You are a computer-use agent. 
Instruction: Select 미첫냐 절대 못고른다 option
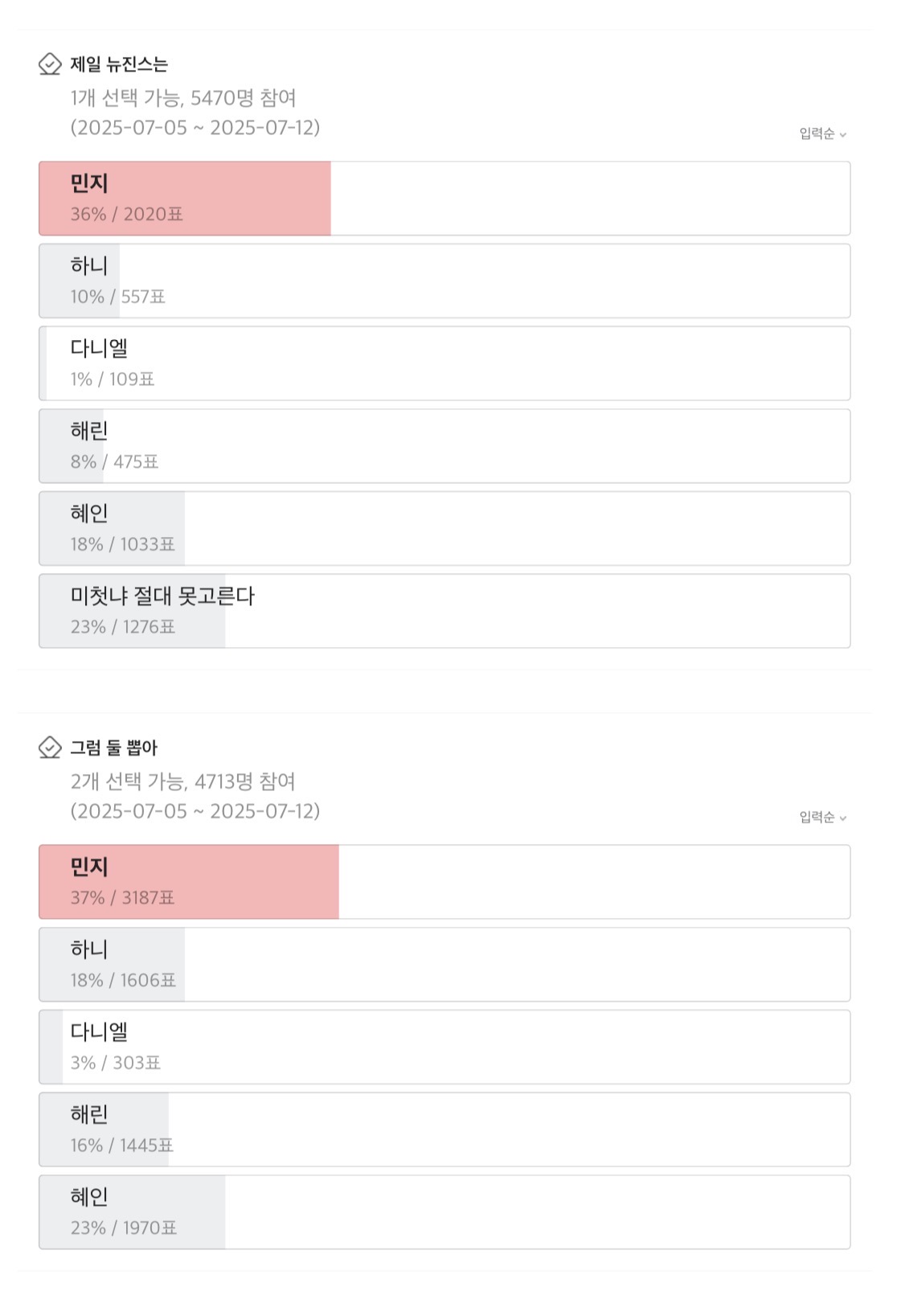[444, 611]
